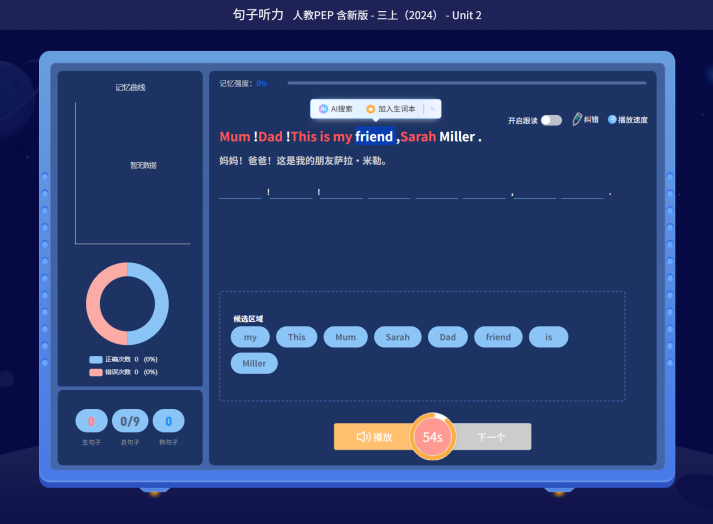Tap the 'Dad' candidate word
The height and width of the screenshot is (524, 713).
point(448,337)
